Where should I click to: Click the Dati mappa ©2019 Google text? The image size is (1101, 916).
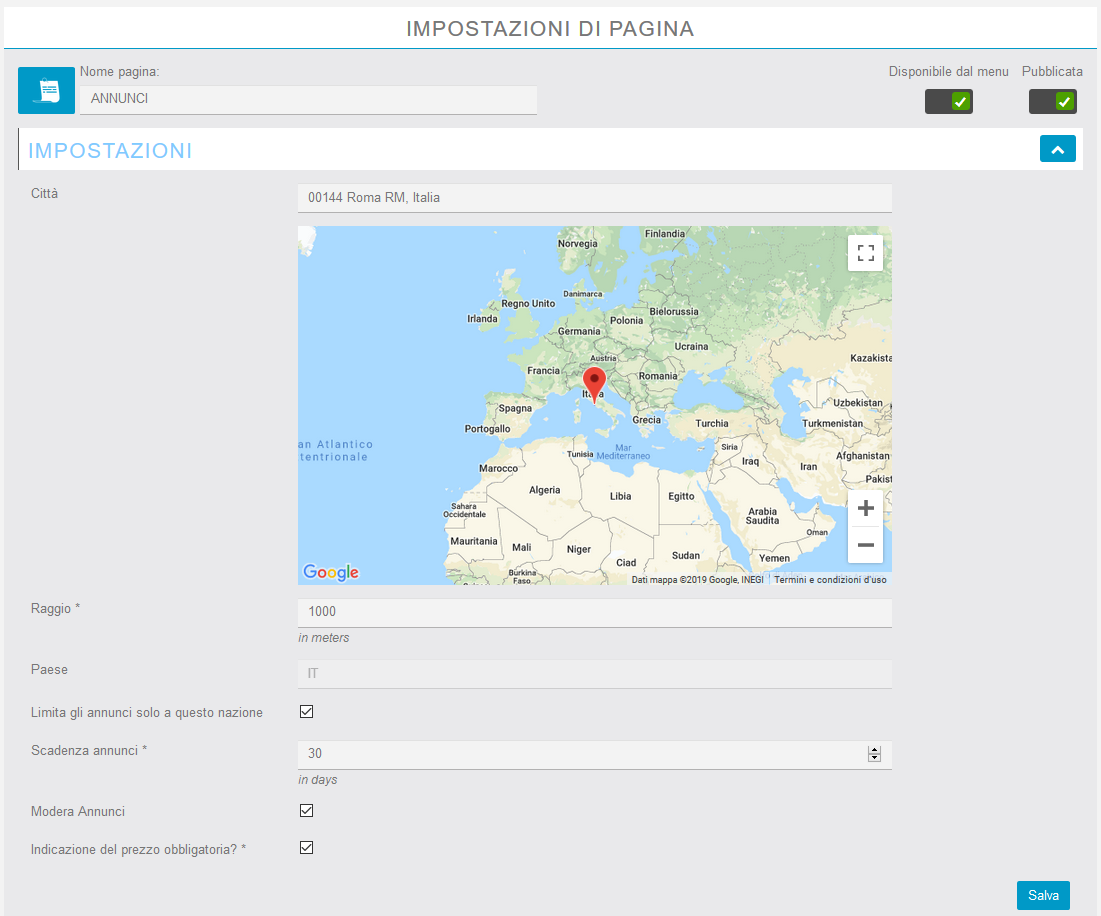pyautogui.click(x=697, y=580)
